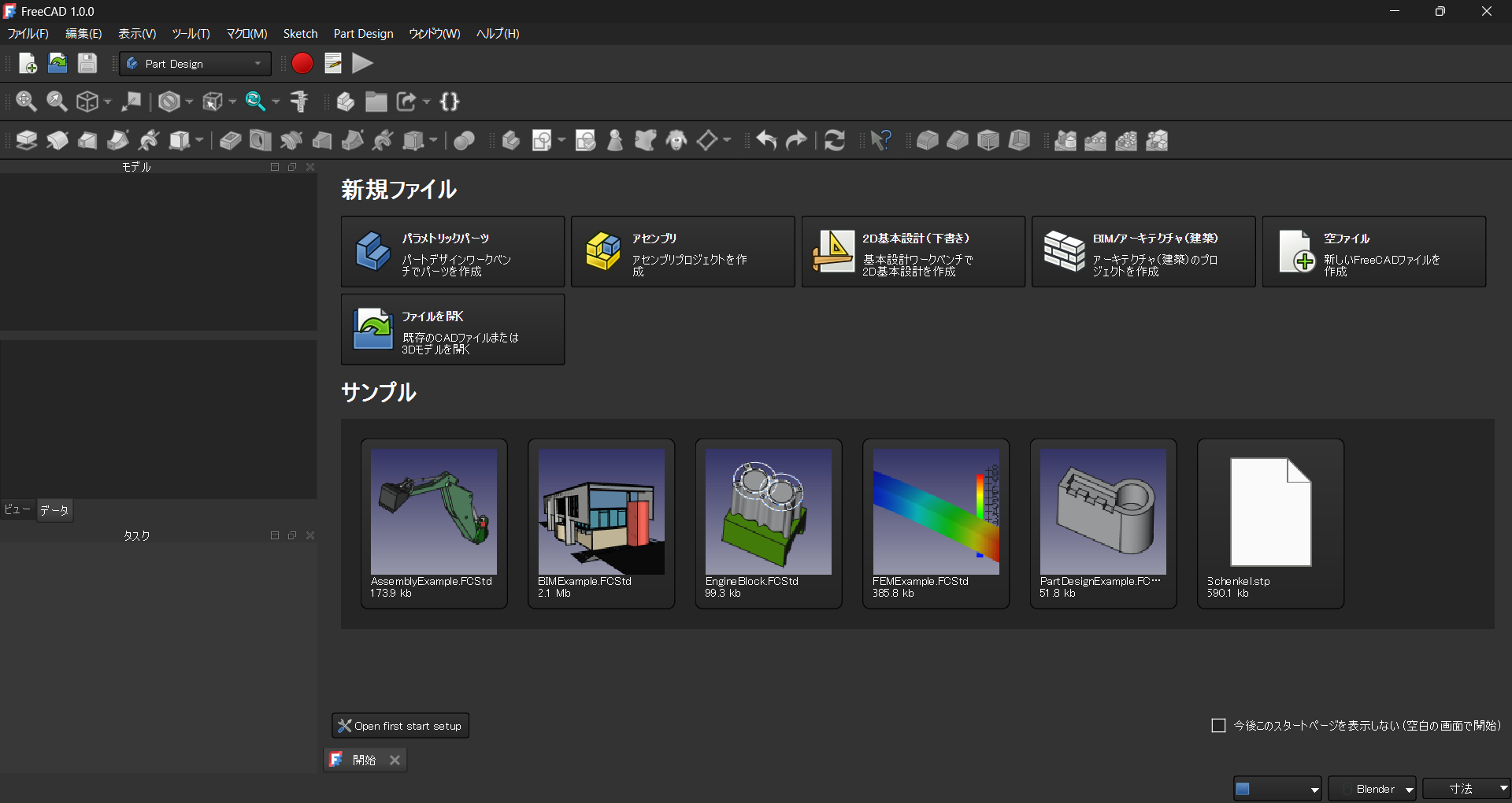Select the isometric view cube icon
Screen dimensions: 1512x803
point(87,102)
